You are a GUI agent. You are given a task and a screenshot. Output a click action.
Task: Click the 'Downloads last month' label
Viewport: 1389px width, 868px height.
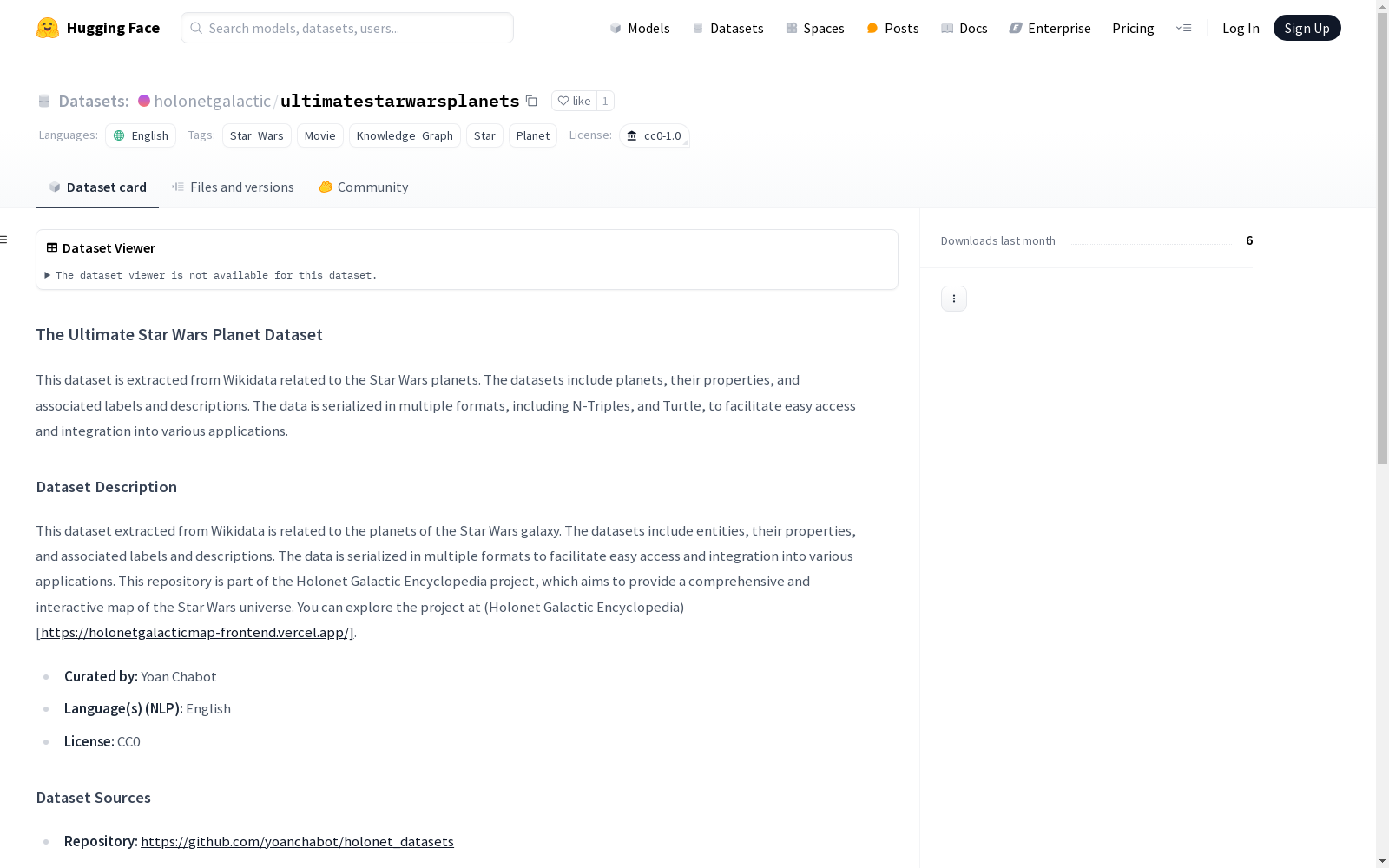998,240
